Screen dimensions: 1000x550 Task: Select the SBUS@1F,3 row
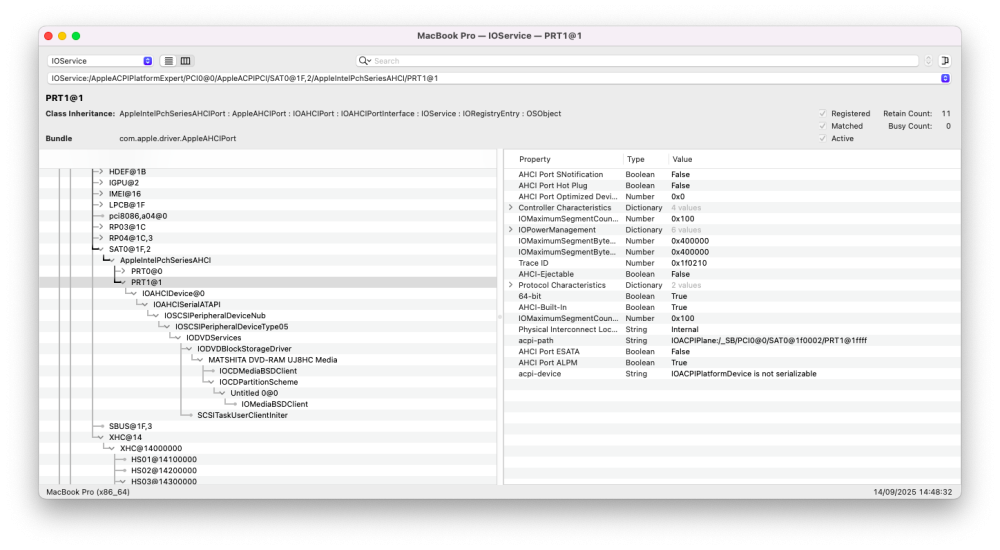(x=268, y=426)
